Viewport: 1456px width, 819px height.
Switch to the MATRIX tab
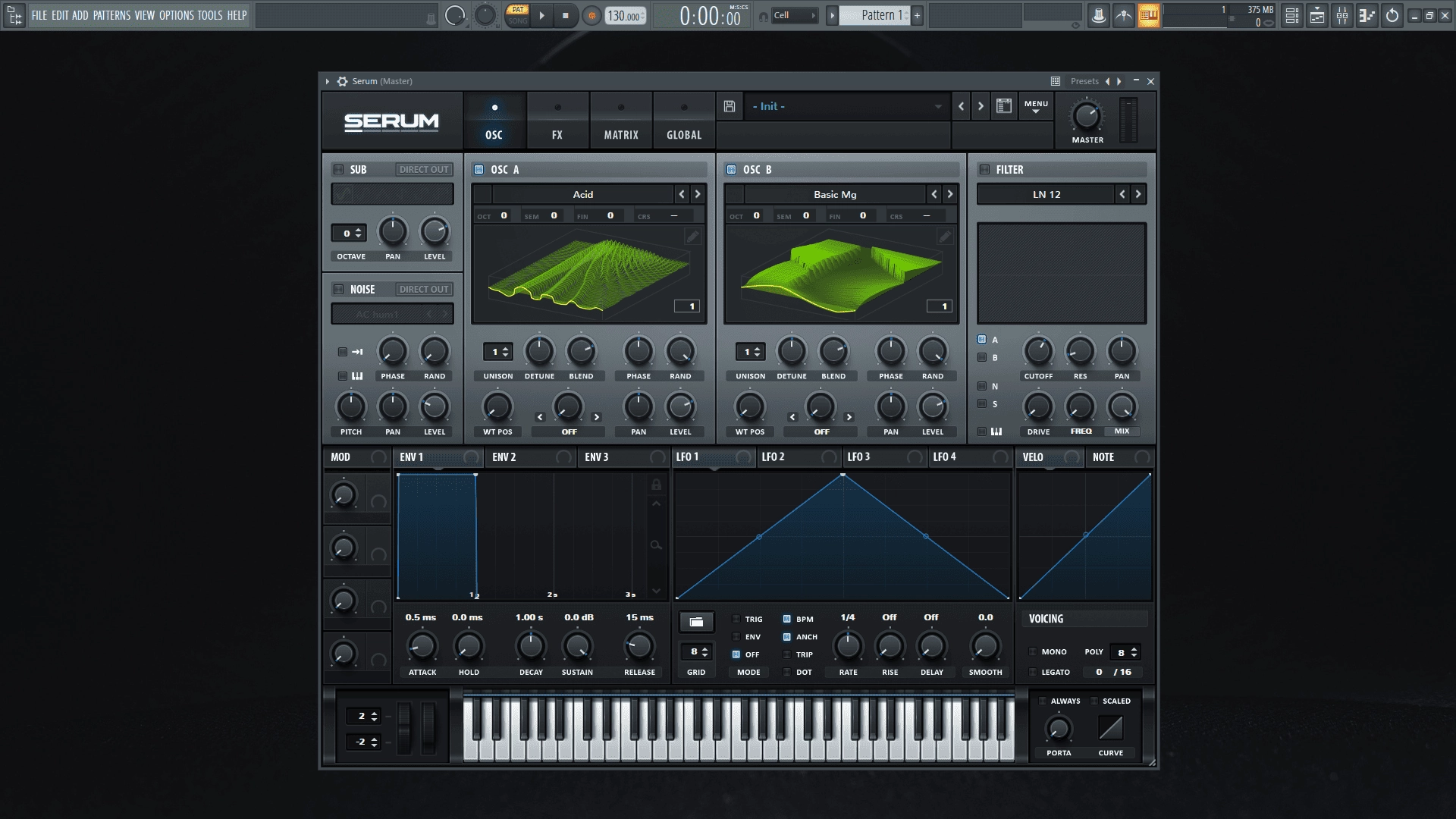[621, 121]
